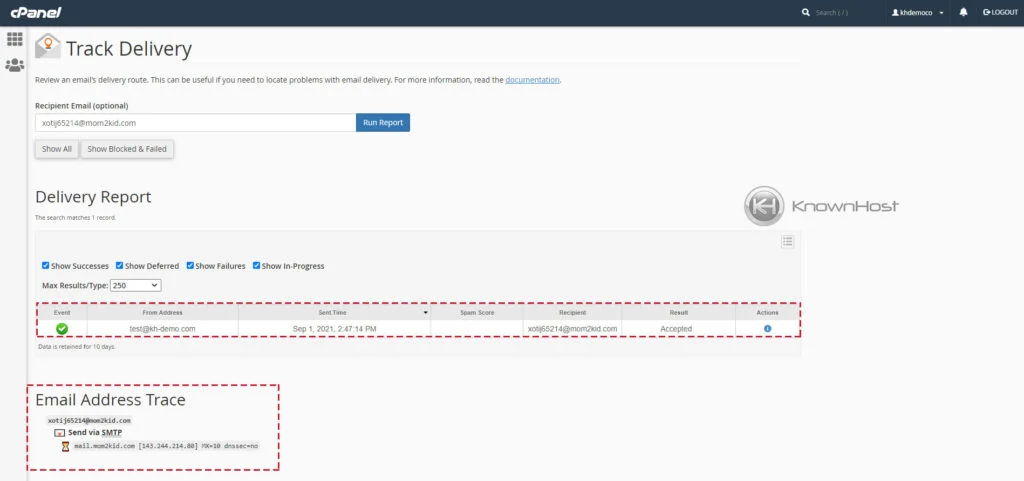The width and height of the screenshot is (1024, 481).
Task: Open the cPanel home logo
Action: (x=35, y=12)
